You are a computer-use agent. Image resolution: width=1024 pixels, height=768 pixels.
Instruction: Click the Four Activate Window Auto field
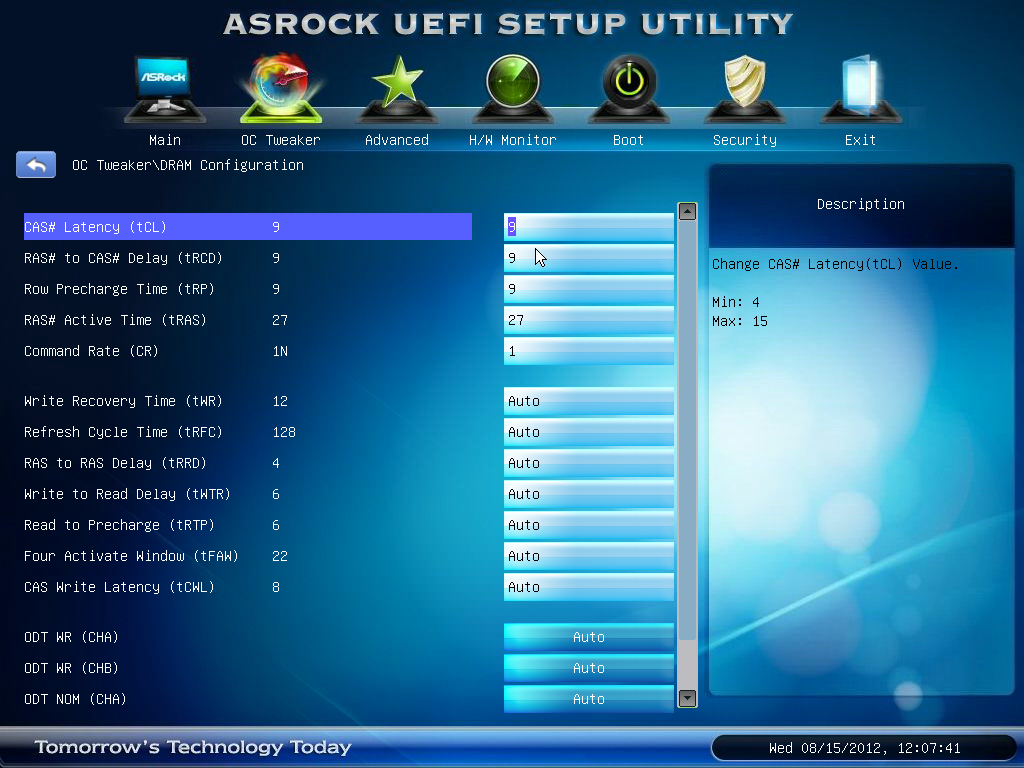click(589, 556)
